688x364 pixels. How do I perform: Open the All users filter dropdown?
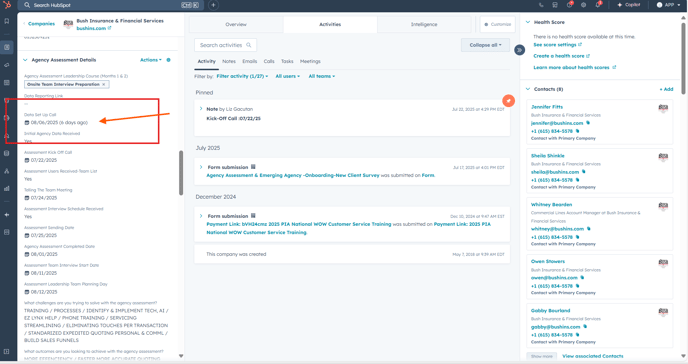click(288, 76)
